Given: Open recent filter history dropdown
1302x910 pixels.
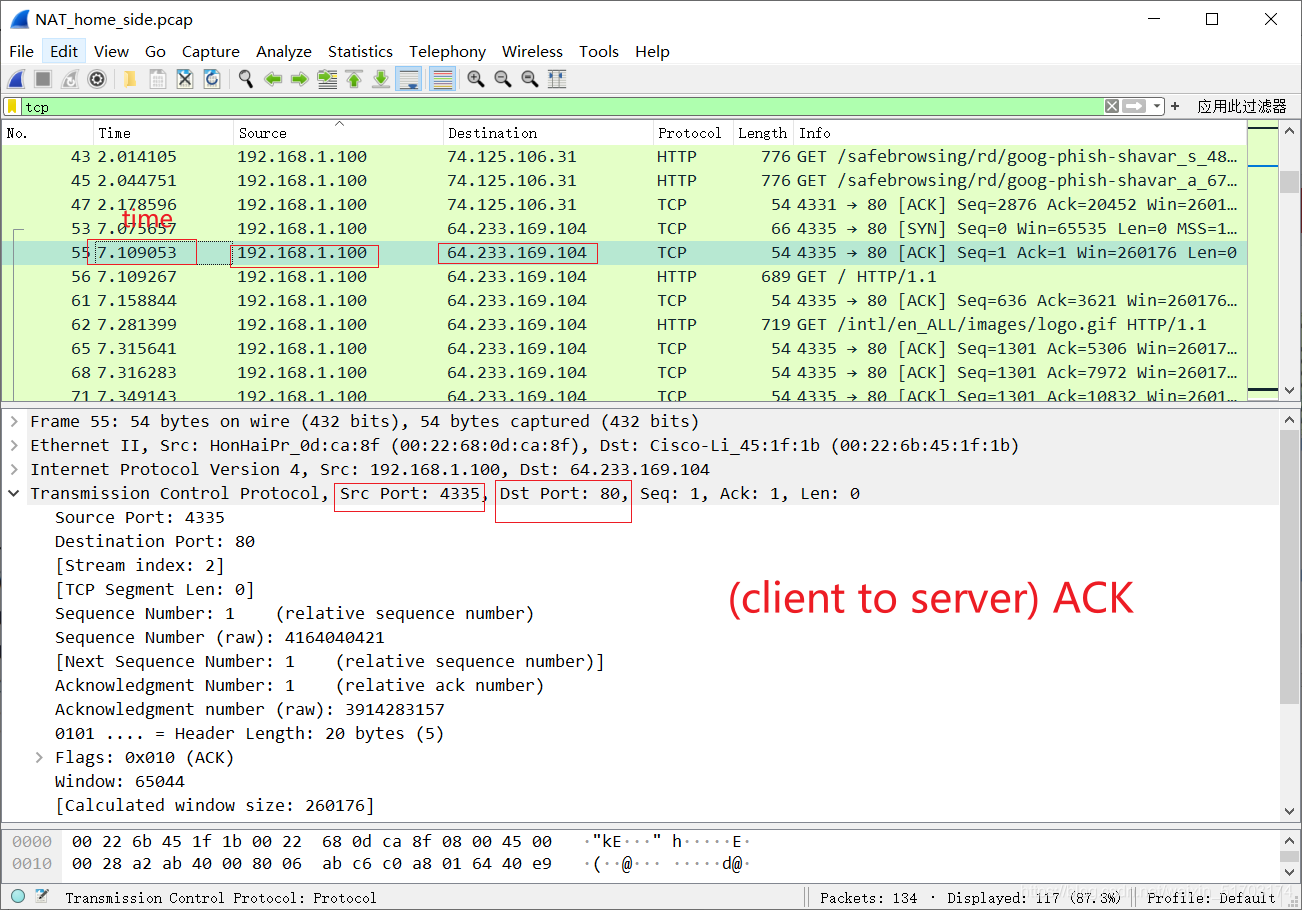Looking at the screenshot, I should [x=1157, y=106].
